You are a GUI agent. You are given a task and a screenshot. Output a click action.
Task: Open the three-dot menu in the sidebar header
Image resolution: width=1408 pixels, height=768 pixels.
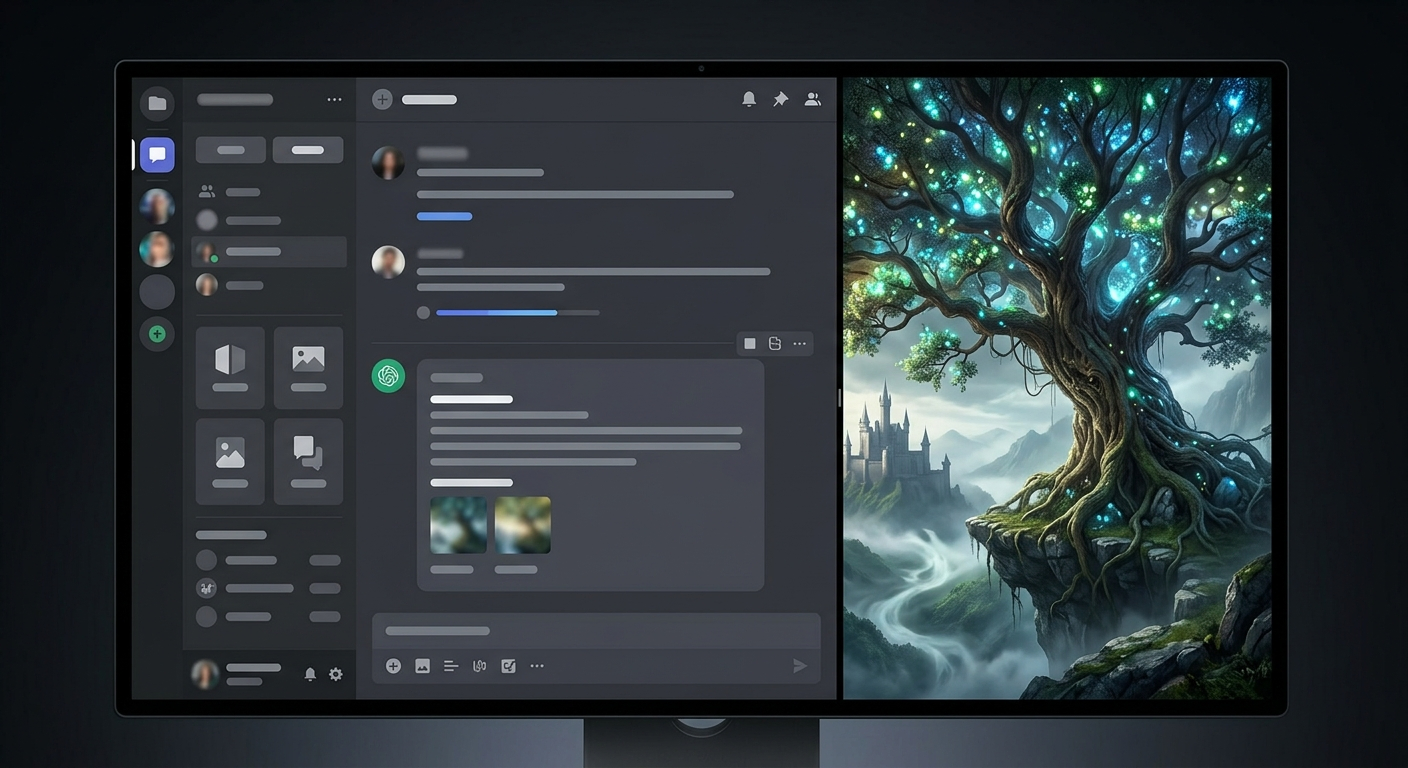[x=334, y=100]
